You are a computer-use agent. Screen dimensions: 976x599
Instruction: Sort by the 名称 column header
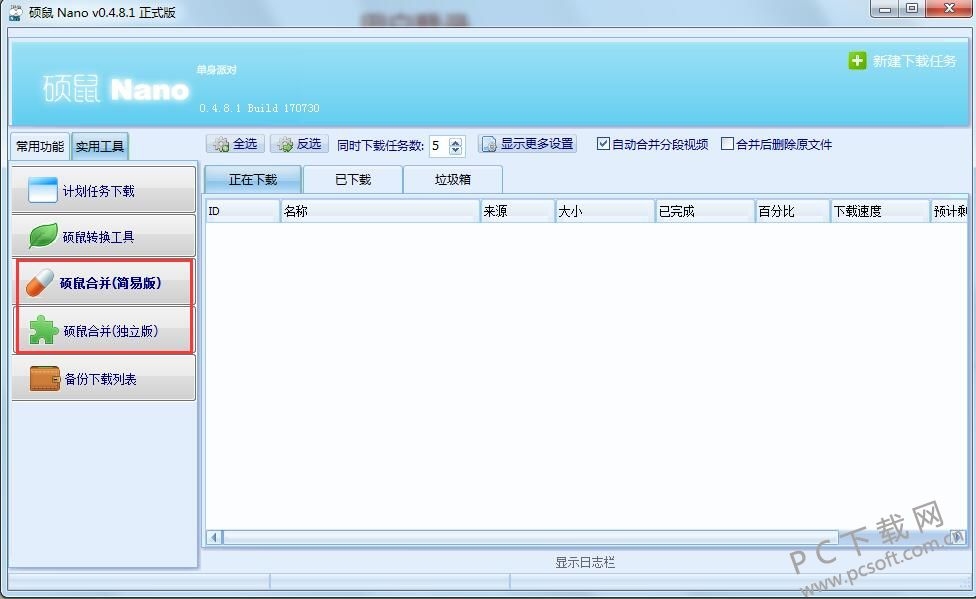click(380, 211)
